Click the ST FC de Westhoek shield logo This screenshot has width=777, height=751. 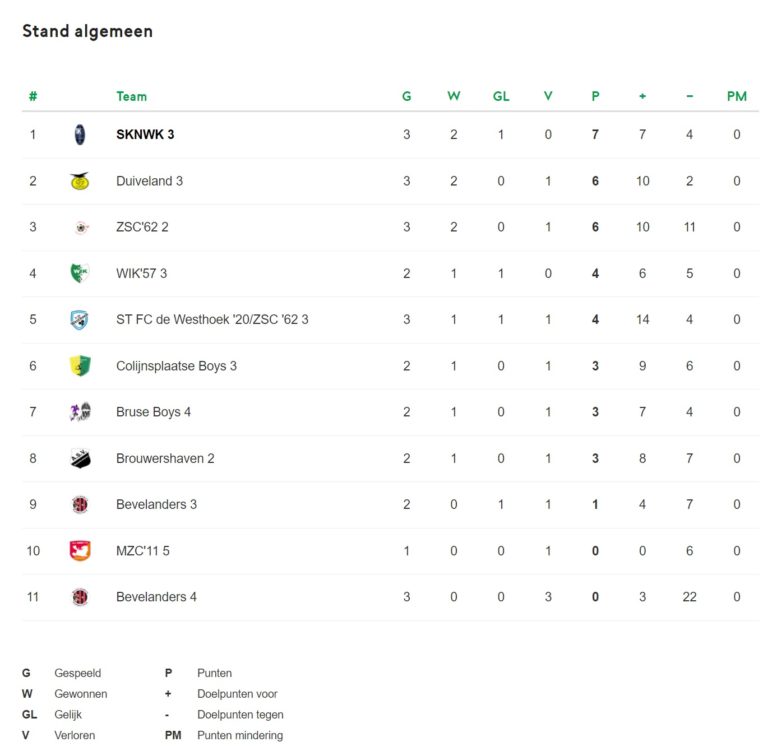[x=79, y=320]
